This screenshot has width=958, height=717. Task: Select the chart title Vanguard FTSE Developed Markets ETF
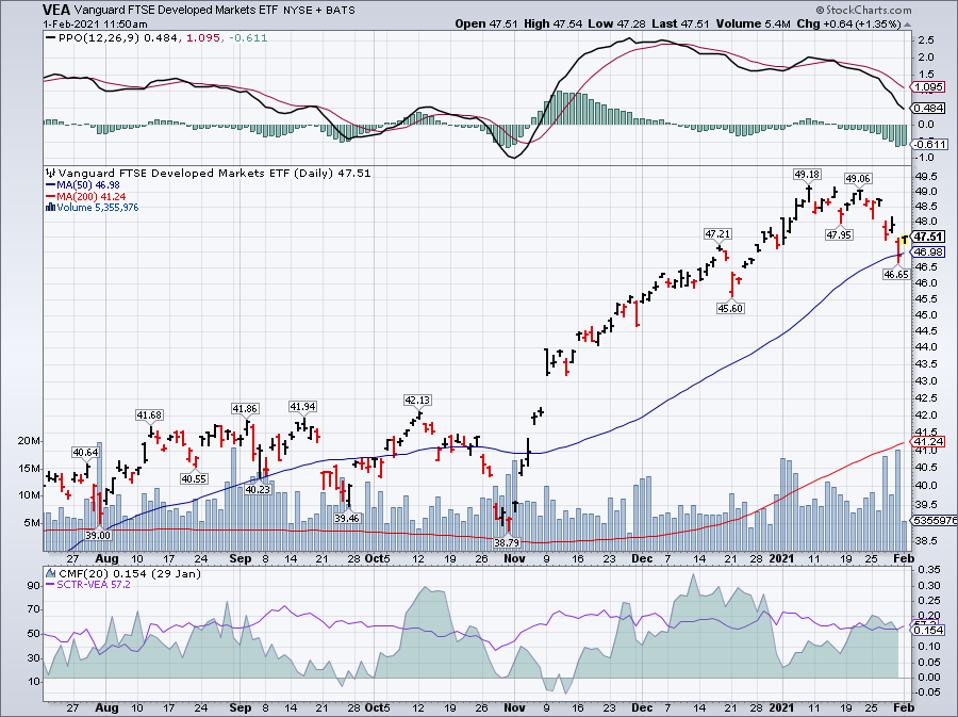177,10
